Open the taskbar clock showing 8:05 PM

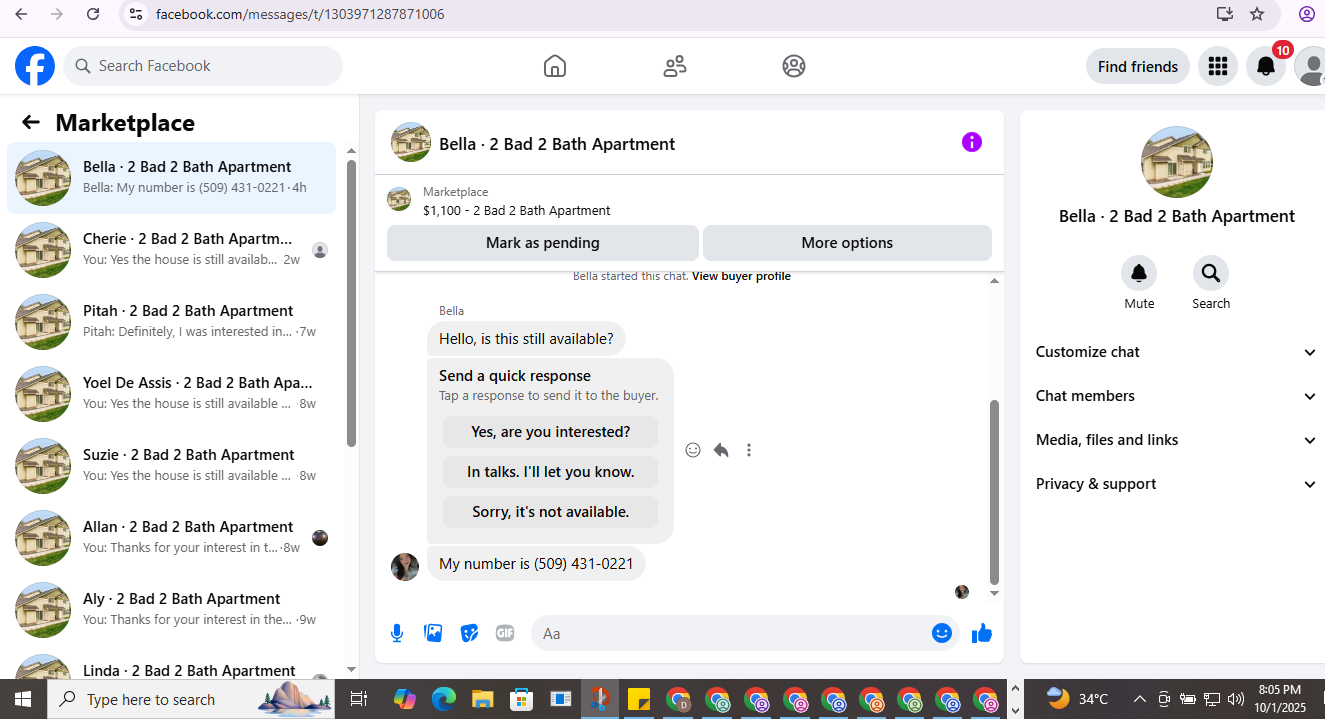tap(1282, 699)
